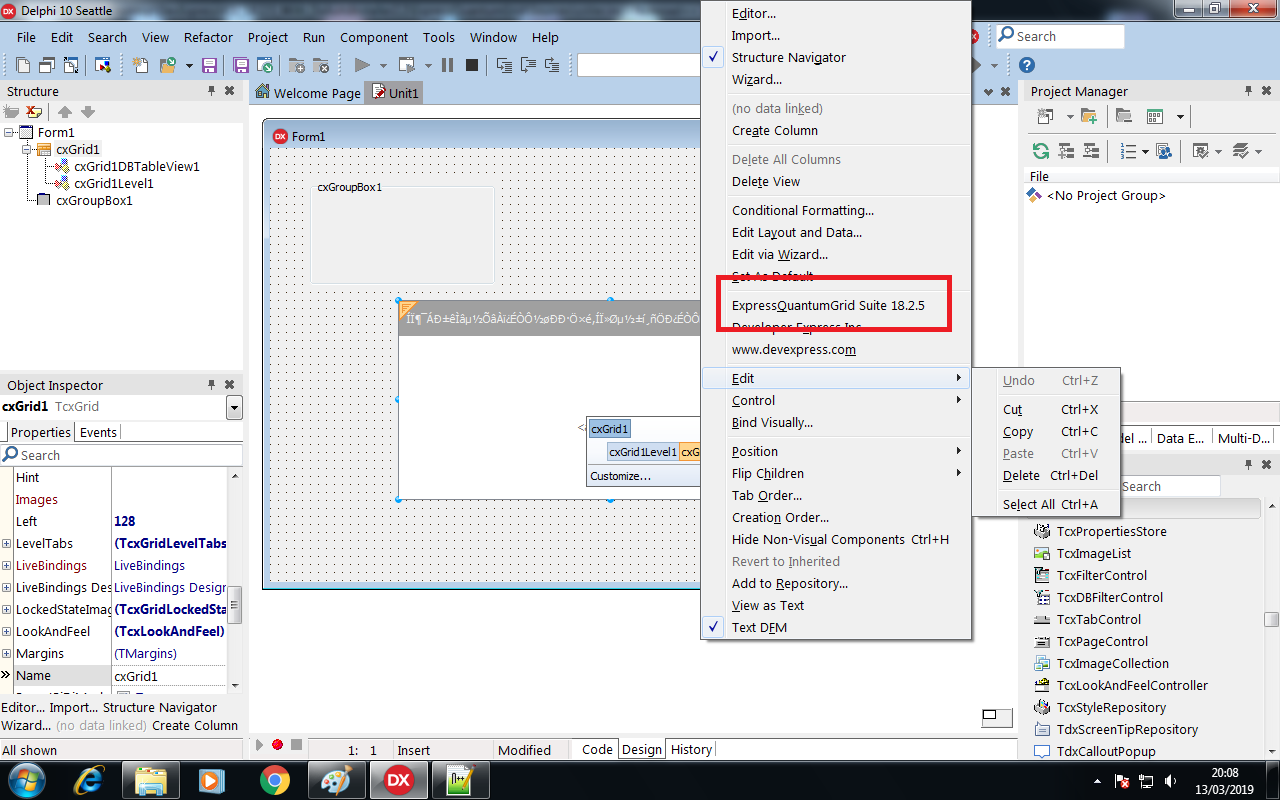Switch to the Events tab
This screenshot has width=1280, height=800.
pyautogui.click(x=98, y=432)
